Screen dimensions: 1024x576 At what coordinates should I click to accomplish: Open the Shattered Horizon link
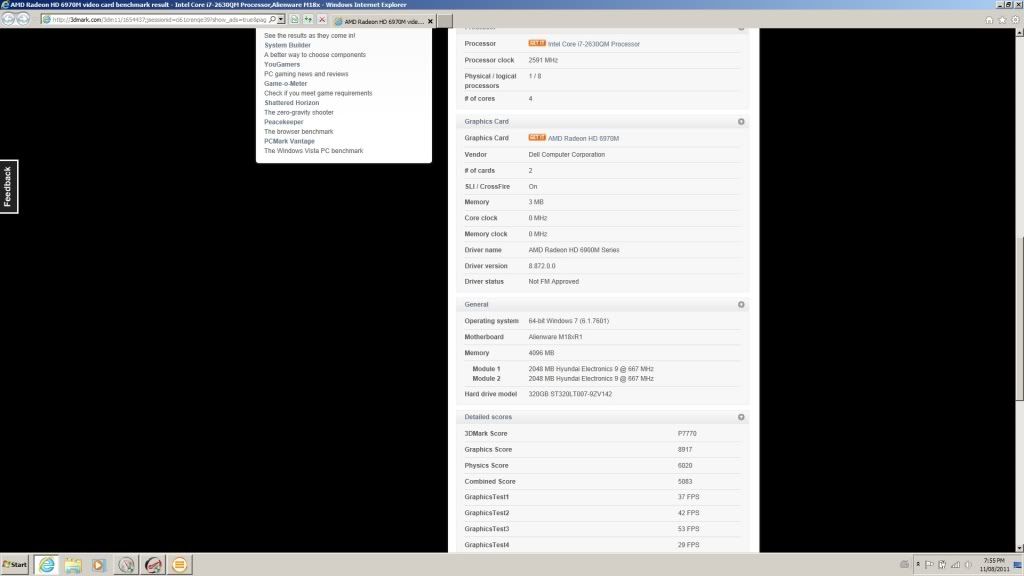pyautogui.click(x=292, y=103)
